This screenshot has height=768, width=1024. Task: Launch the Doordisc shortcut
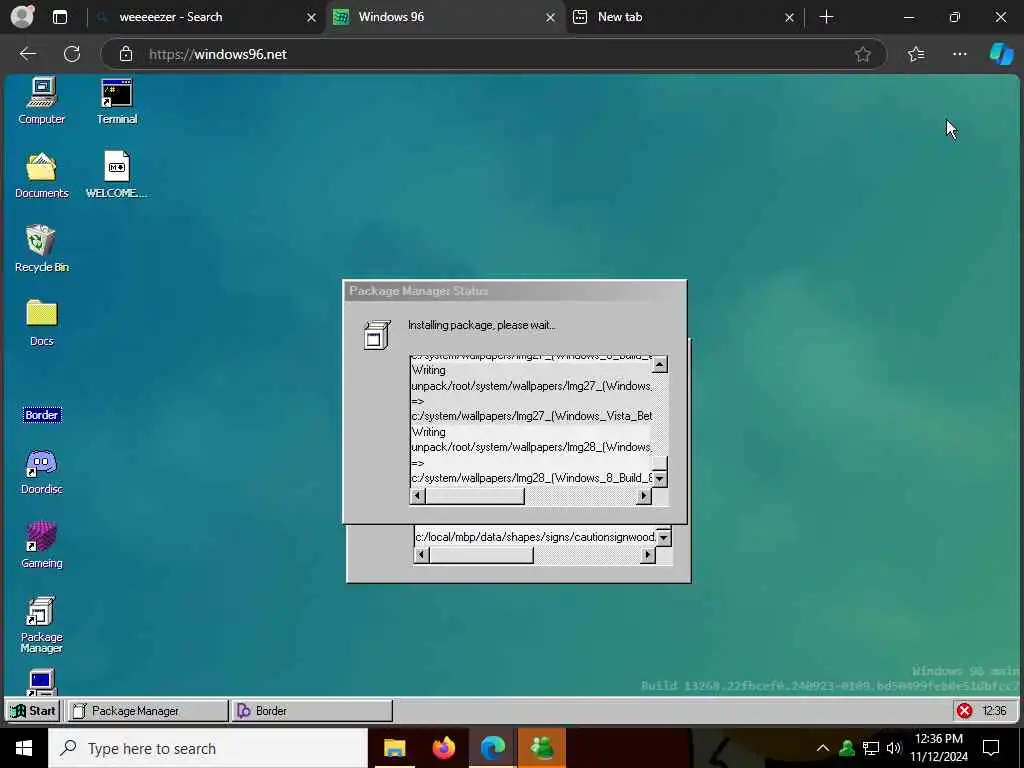coord(42,470)
